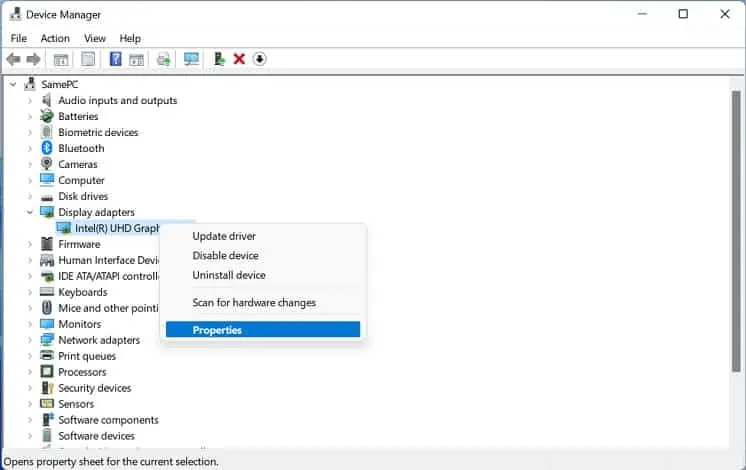This screenshot has width=746, height=470.
Task: Select the Processors tree item
Action: (82, 372)
